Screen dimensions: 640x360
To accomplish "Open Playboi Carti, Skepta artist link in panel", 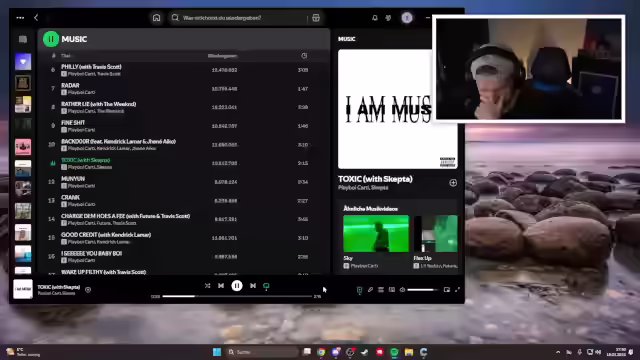I will 363,188.
